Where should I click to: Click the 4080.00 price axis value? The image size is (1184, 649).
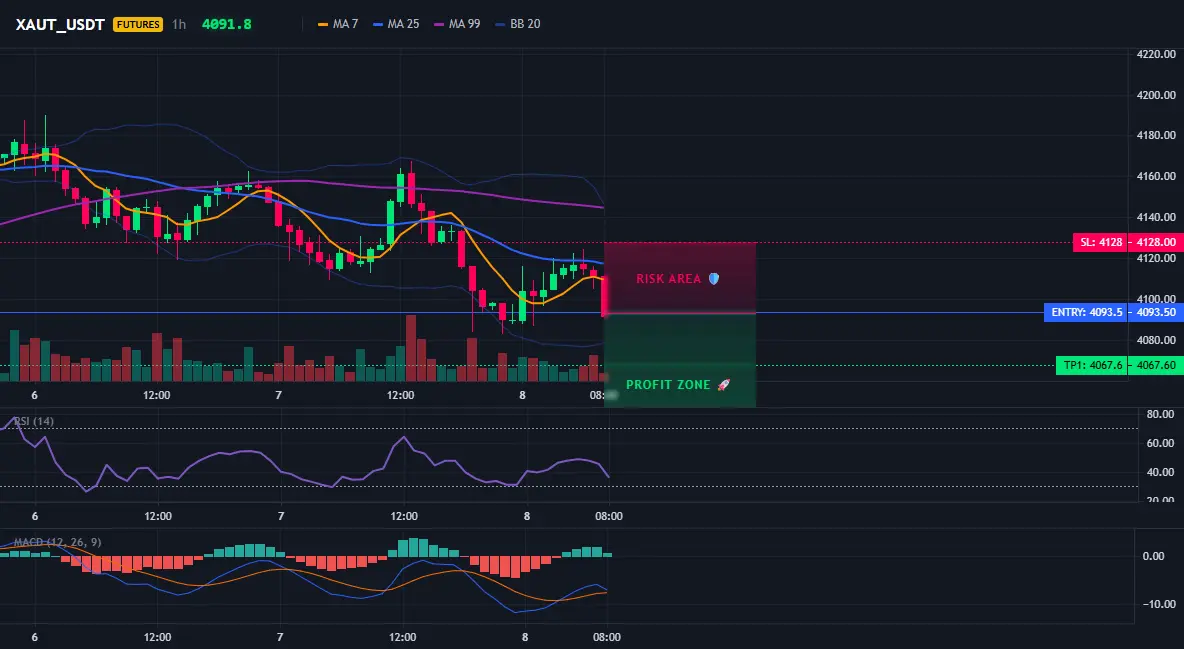click(x=1156, y=341)
